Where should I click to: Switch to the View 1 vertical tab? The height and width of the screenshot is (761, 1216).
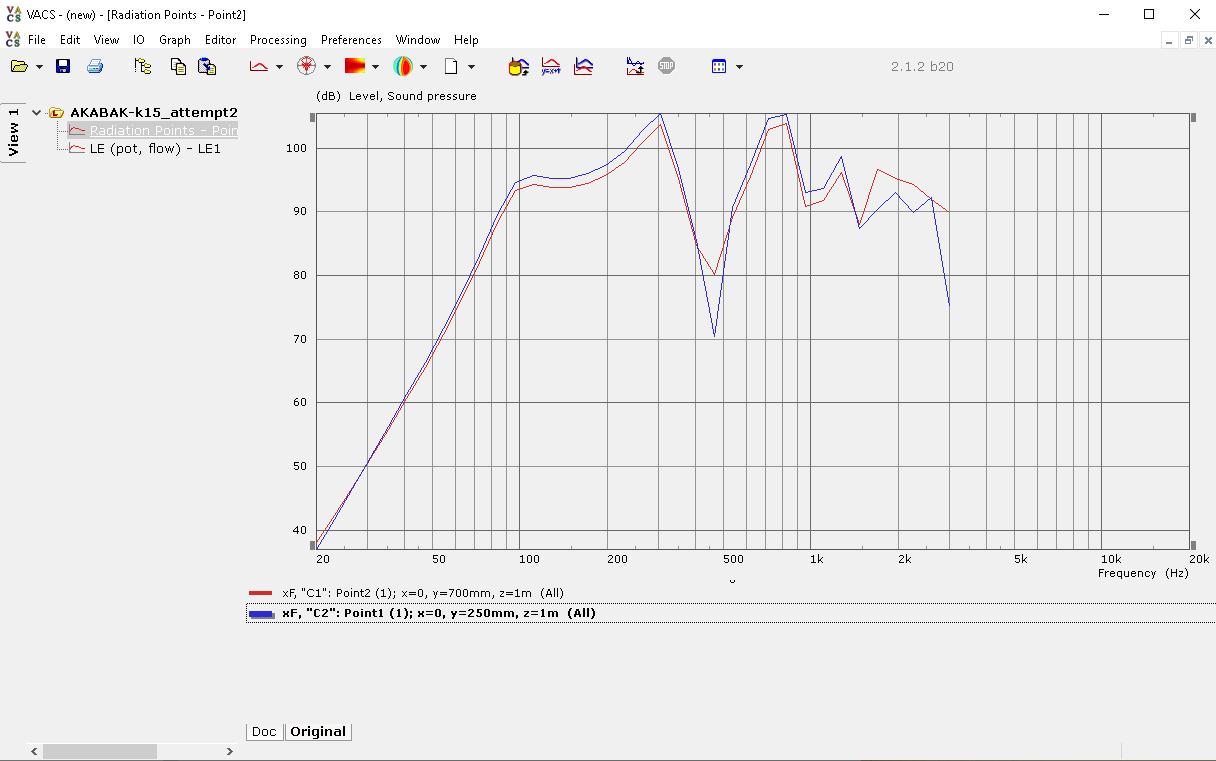coord(13,132)
